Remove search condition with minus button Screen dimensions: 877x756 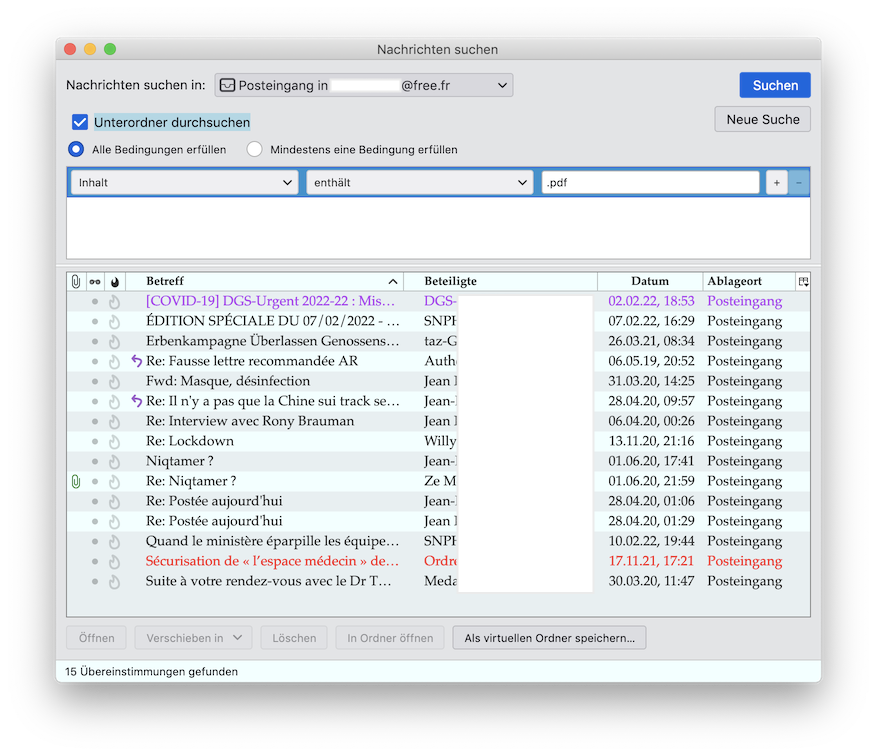pyautogui.click(x=799, y=182)
